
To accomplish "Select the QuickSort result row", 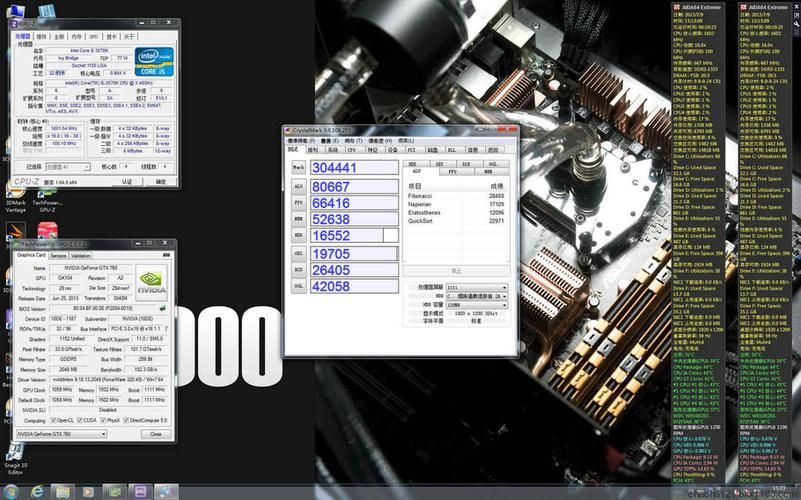I will tap(456, 221).
